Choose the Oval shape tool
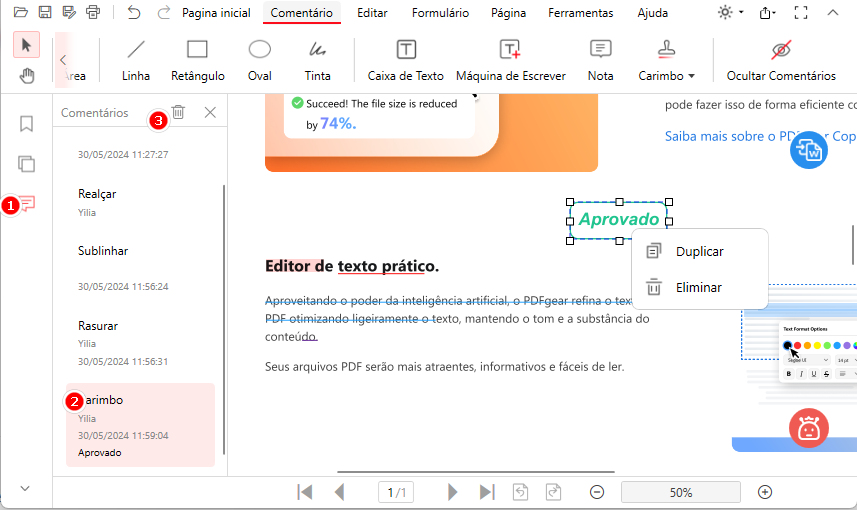 (x=260, y=61)
